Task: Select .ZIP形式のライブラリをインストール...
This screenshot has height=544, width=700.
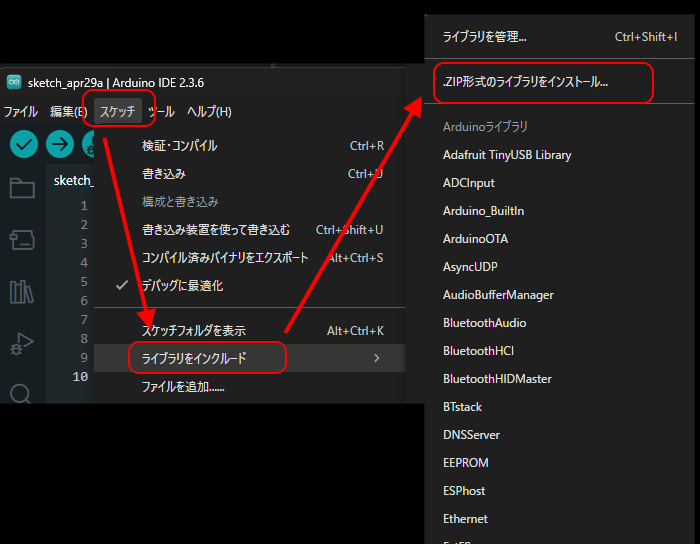Action: tap(560, 82)
